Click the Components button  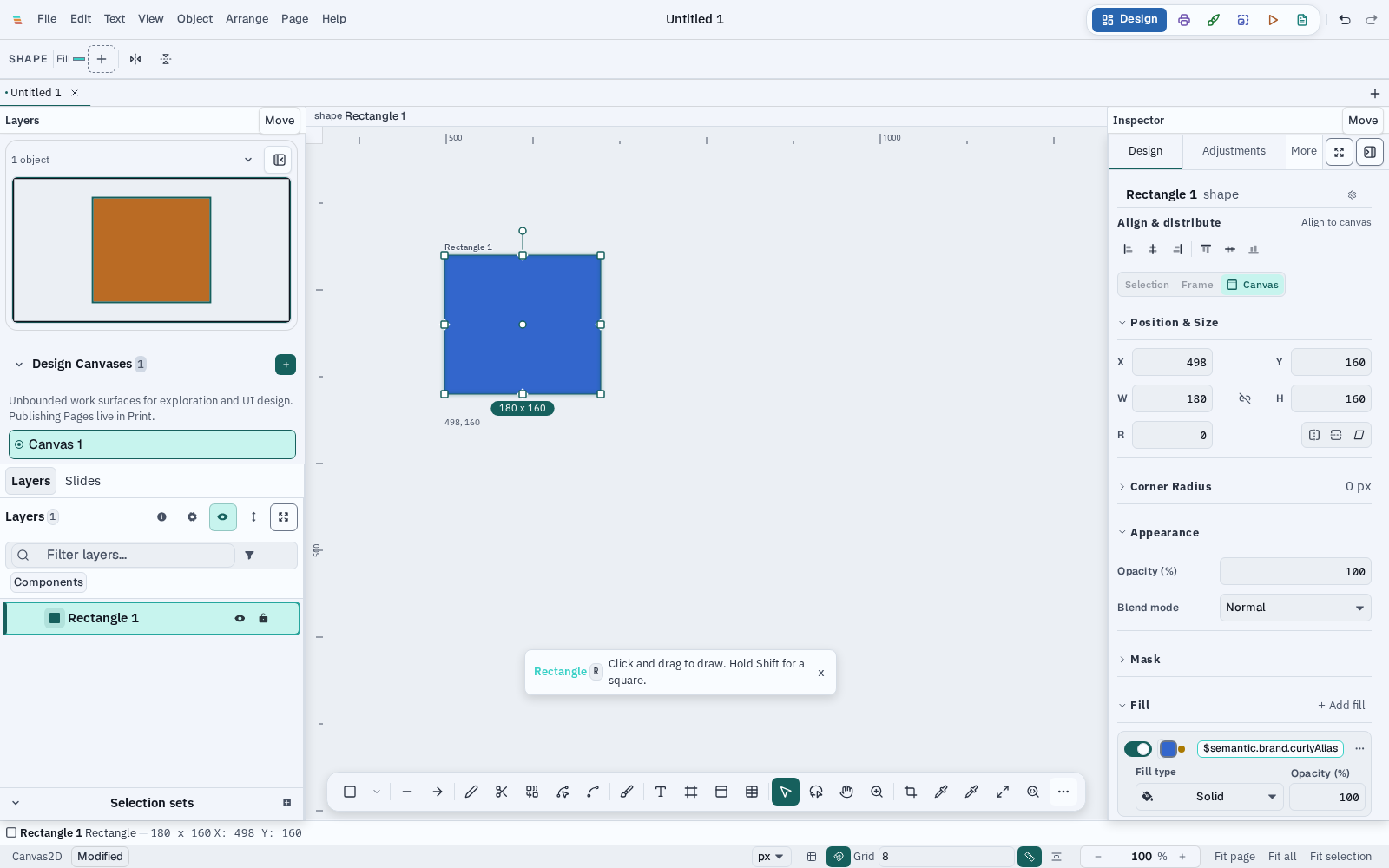49,582
